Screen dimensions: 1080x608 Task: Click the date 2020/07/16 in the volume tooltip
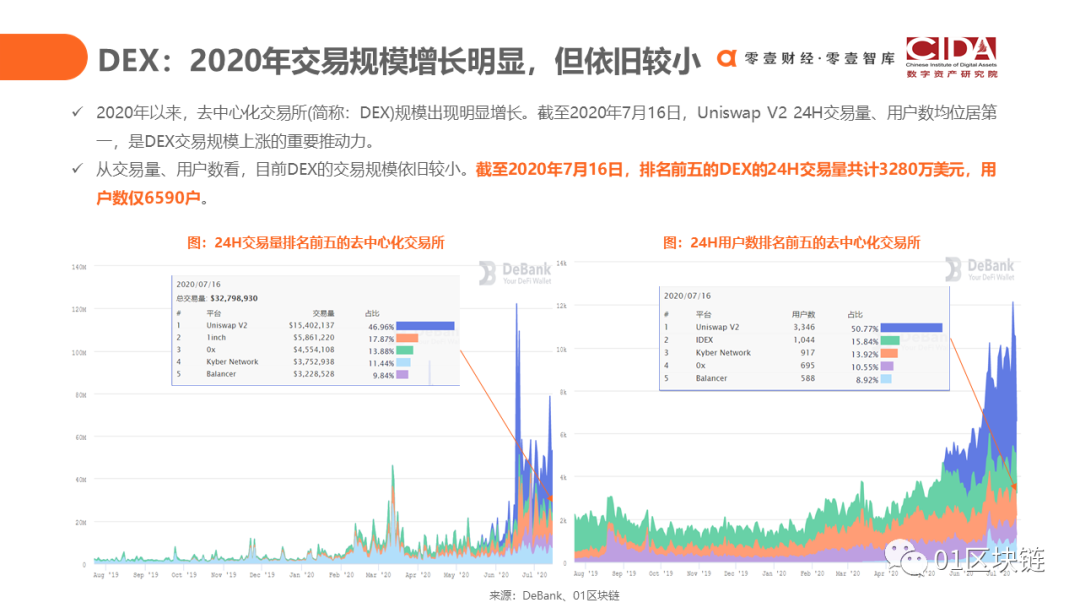[198, 284]
